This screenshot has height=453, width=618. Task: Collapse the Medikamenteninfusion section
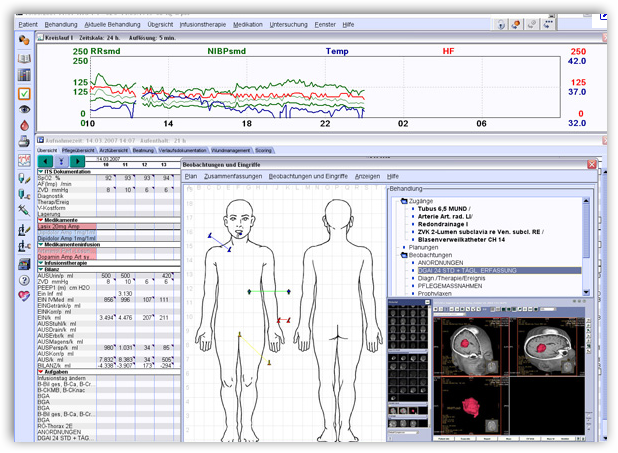pyautogui.click(x=41, y=244)
